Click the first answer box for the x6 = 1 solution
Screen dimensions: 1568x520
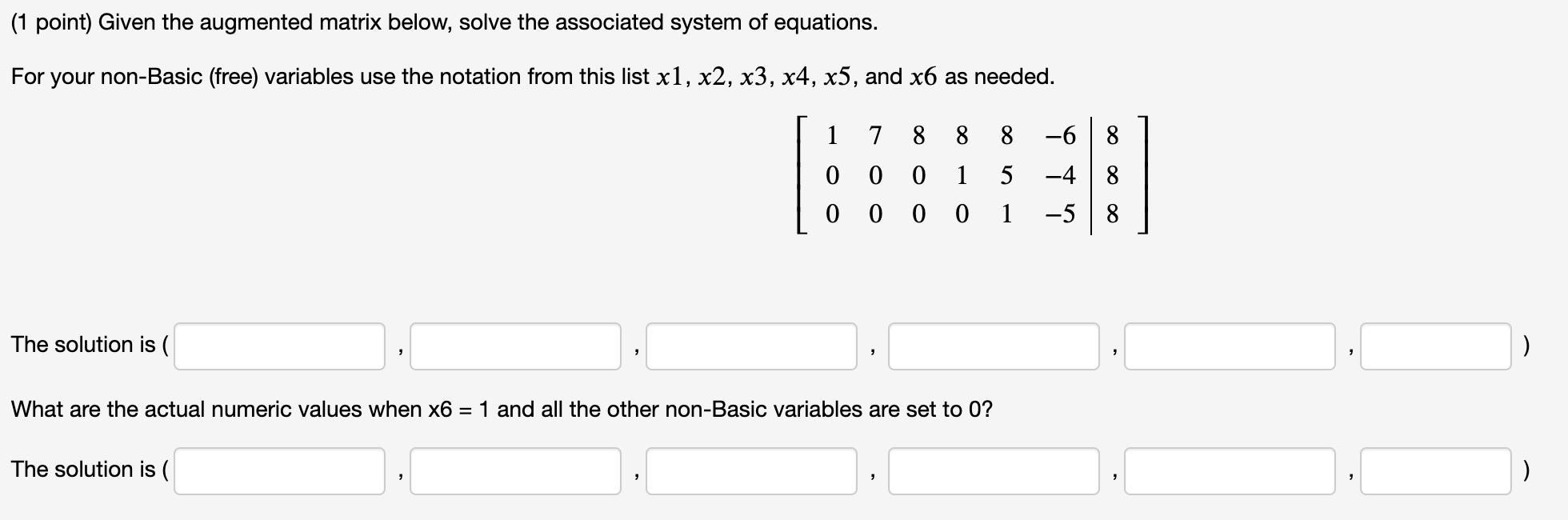[280, 471]
